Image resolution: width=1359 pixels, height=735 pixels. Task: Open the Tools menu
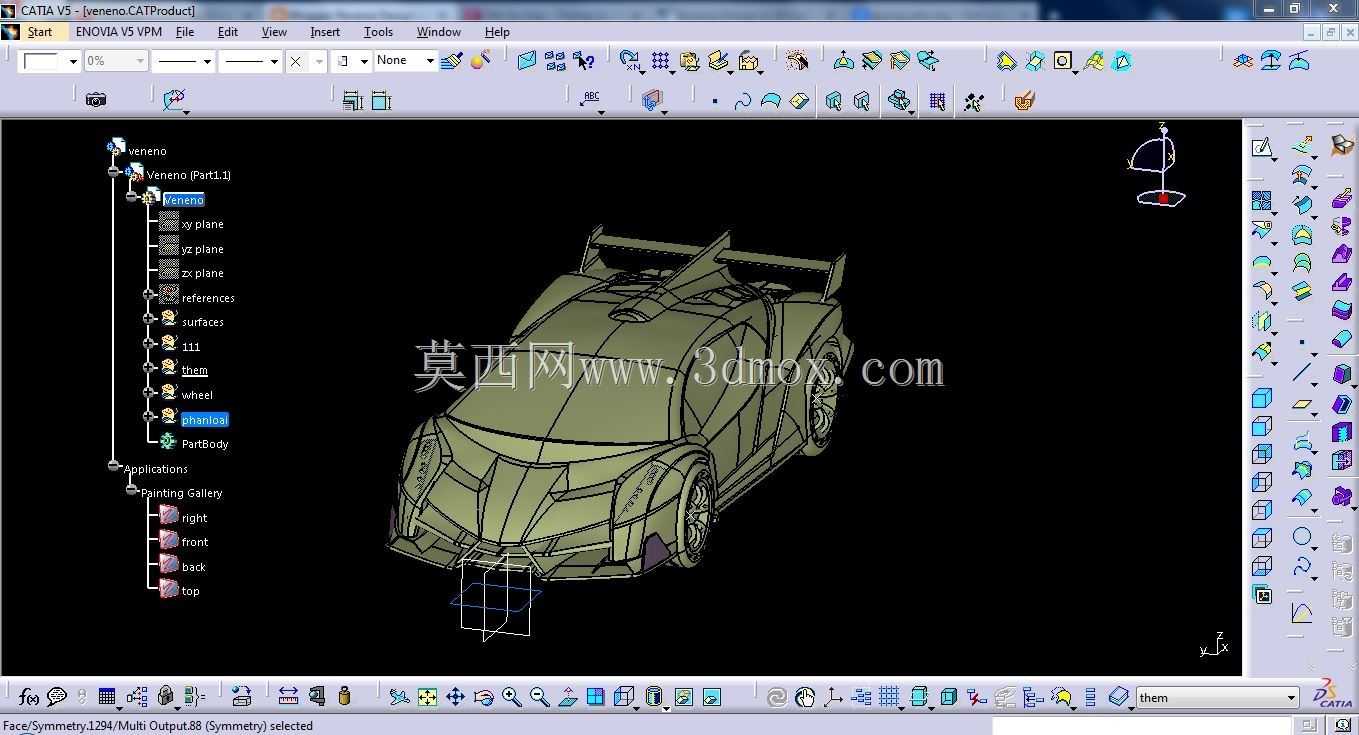click(x=378, y=32)
